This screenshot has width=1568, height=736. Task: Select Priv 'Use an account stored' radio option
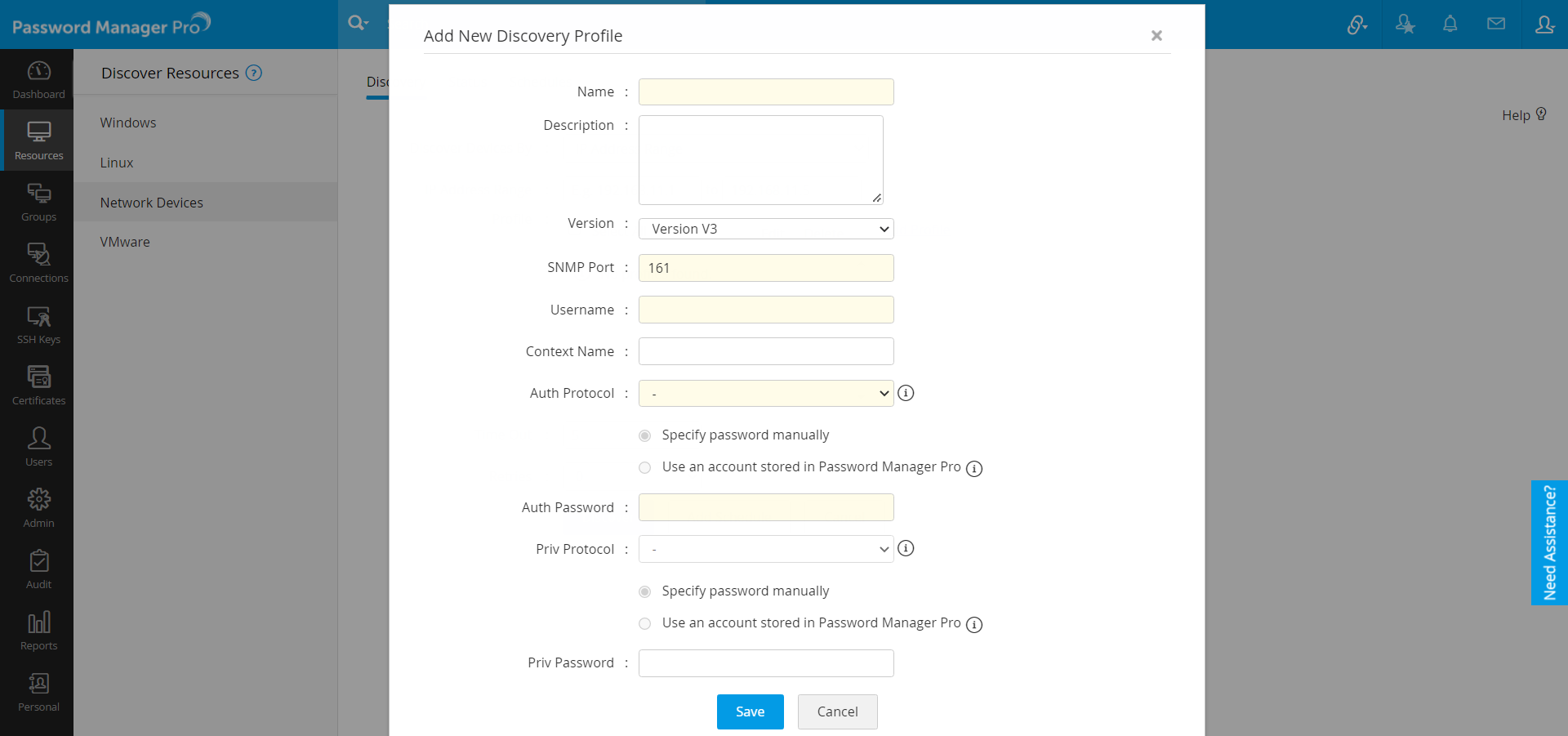click(645, 623)
